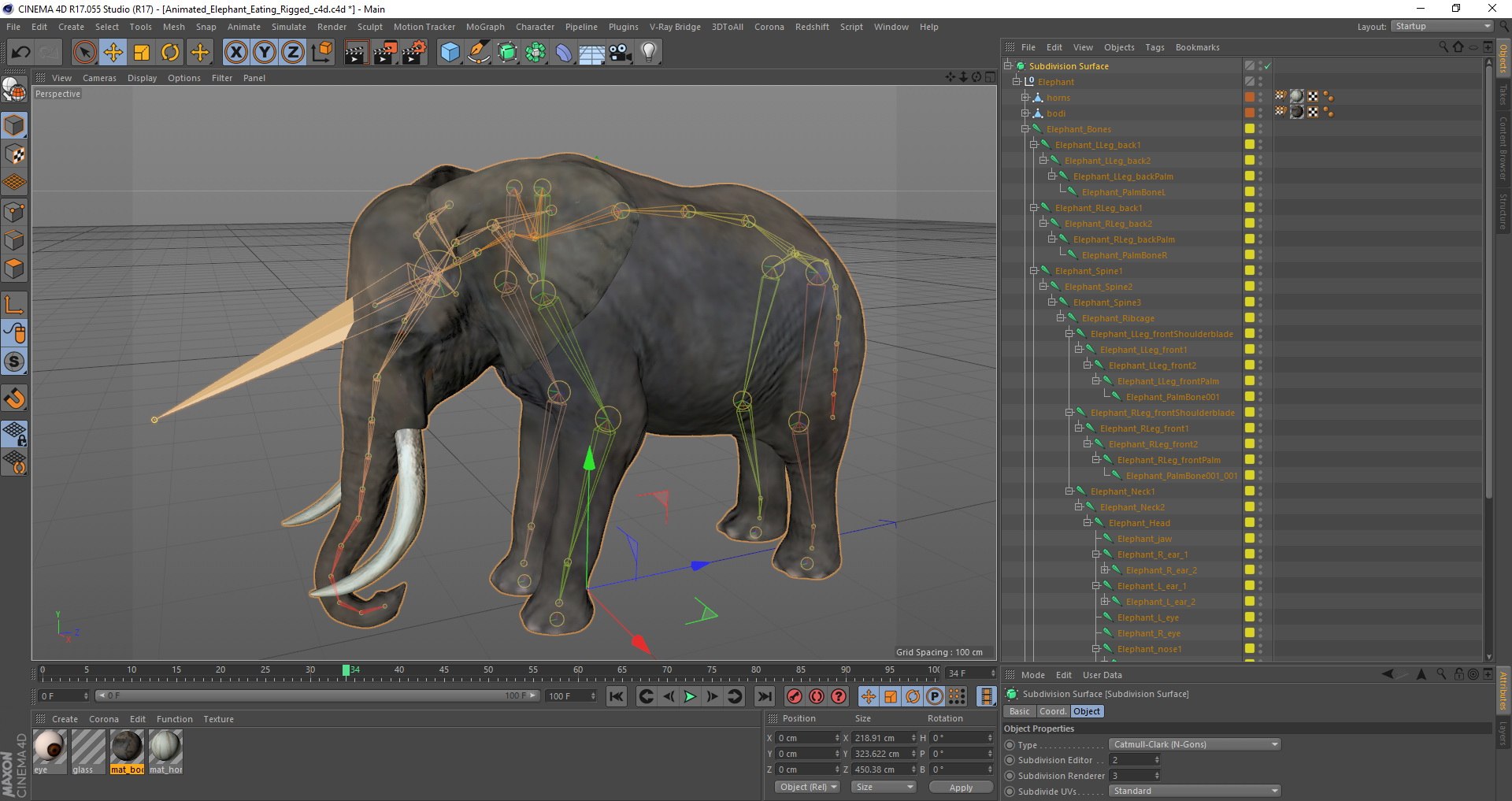This screenshot has height=801, width=1512.
Task: Toggle Position keyframe recording
Action: point(868,696)
